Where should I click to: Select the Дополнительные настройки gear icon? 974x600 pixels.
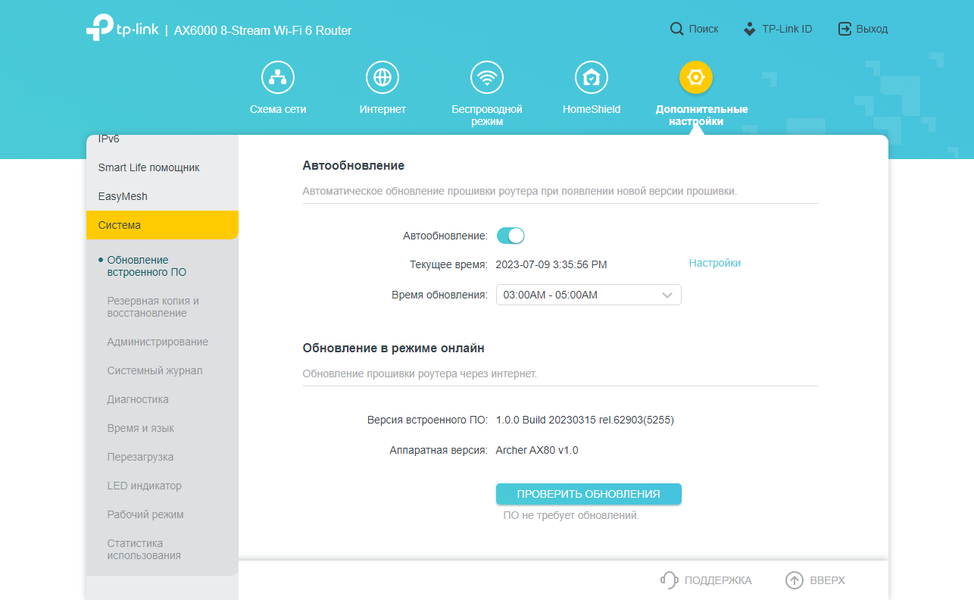click(696, 78)
